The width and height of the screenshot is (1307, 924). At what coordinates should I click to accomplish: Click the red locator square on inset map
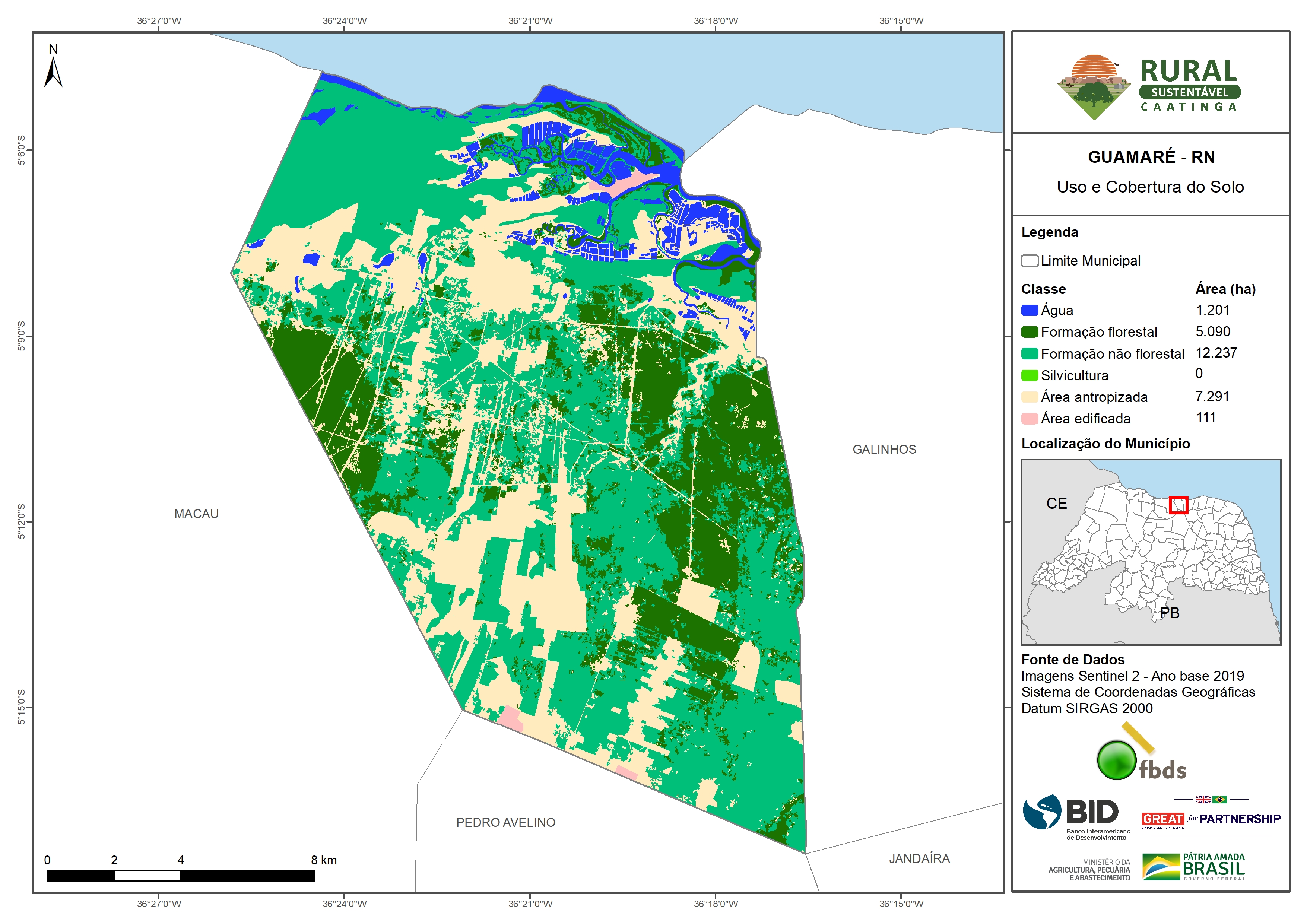tap(1178, 505)
